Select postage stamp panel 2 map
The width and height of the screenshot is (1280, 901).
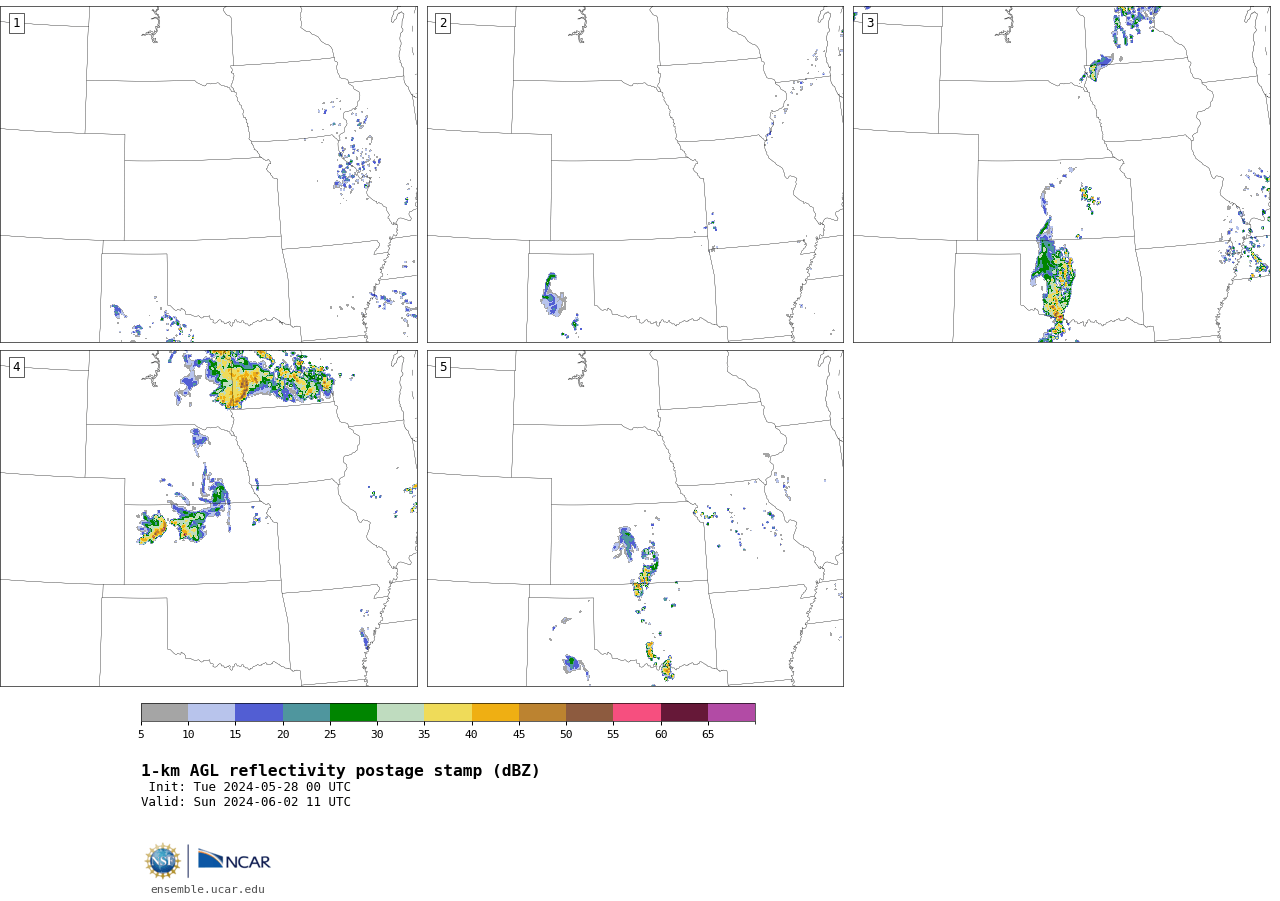pyautogui.click(x=635, y=174)
